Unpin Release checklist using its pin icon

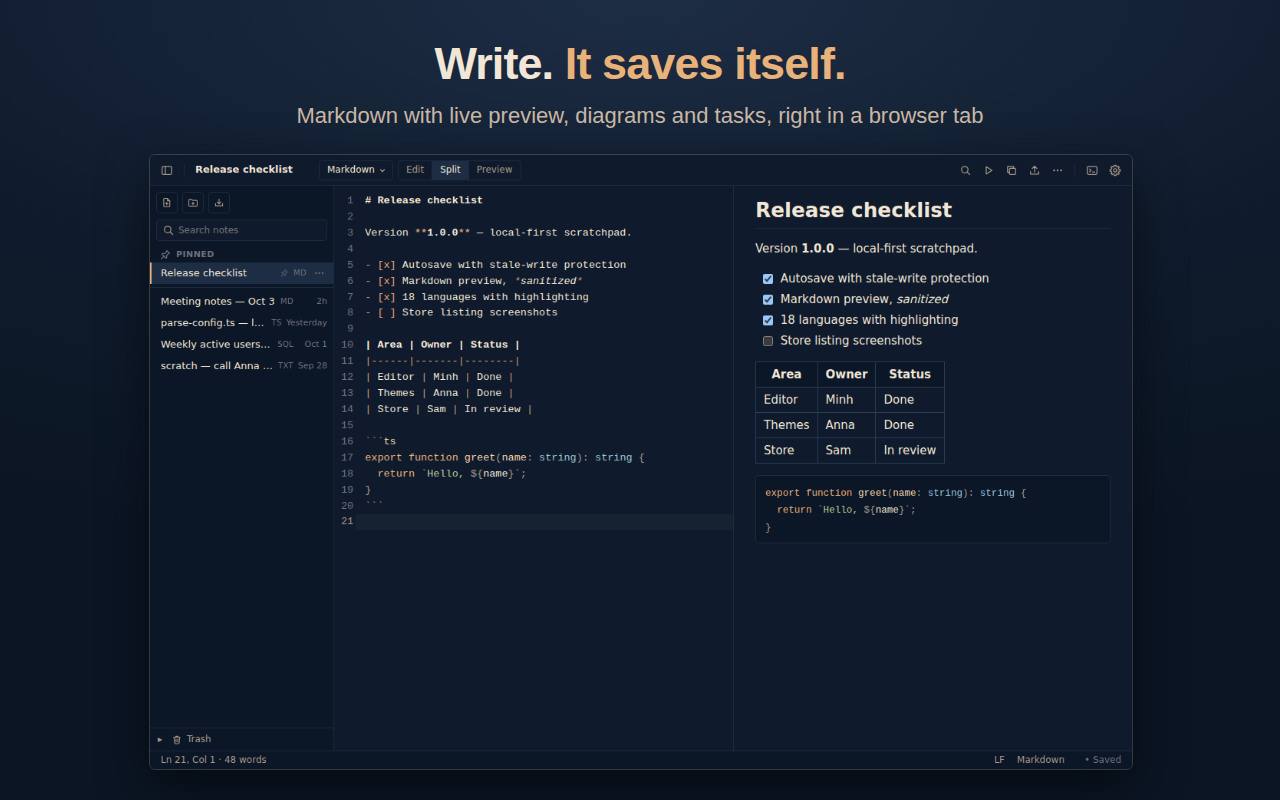tap(284, 273)
